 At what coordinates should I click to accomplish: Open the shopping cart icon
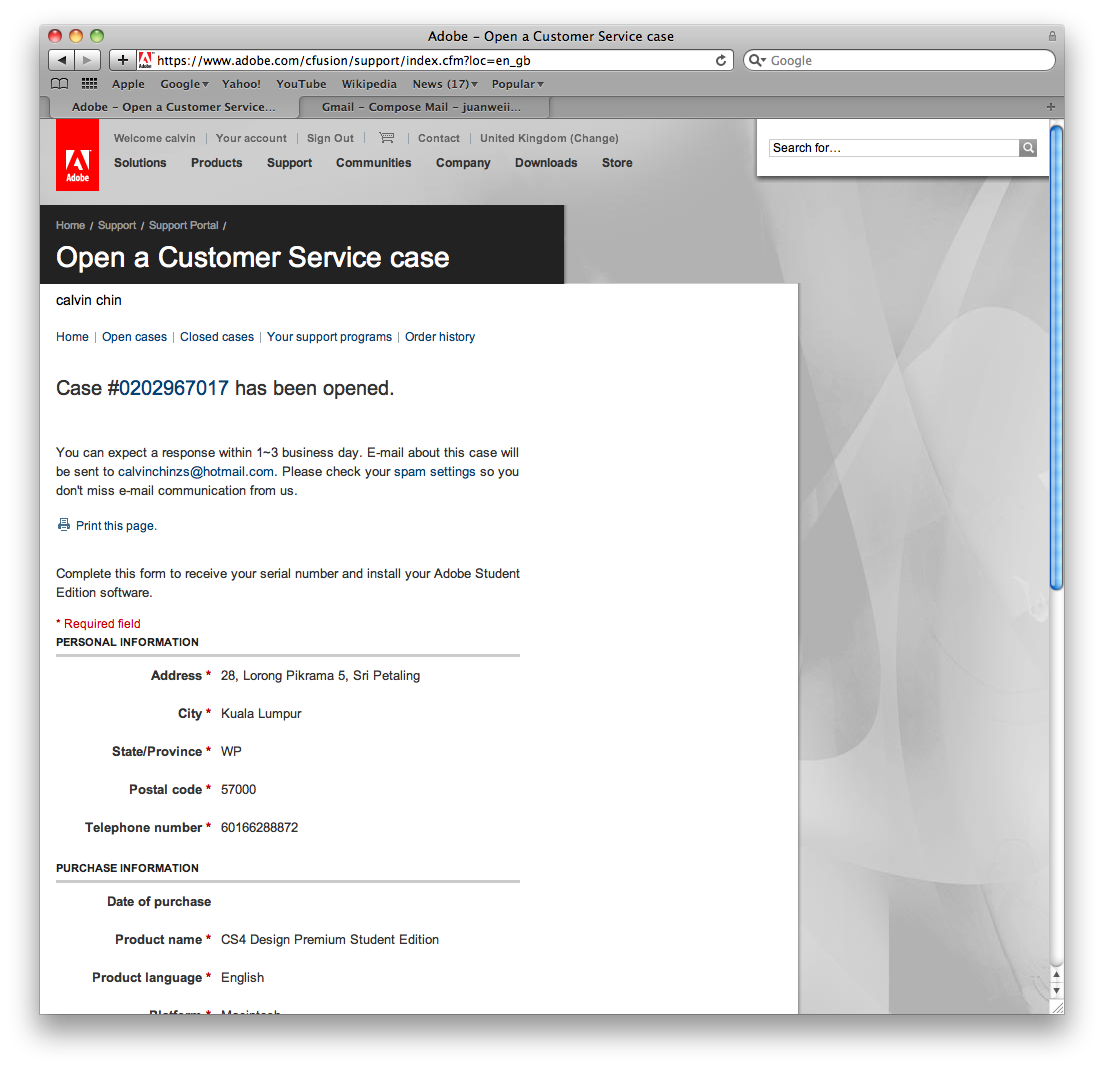point(387,137)
